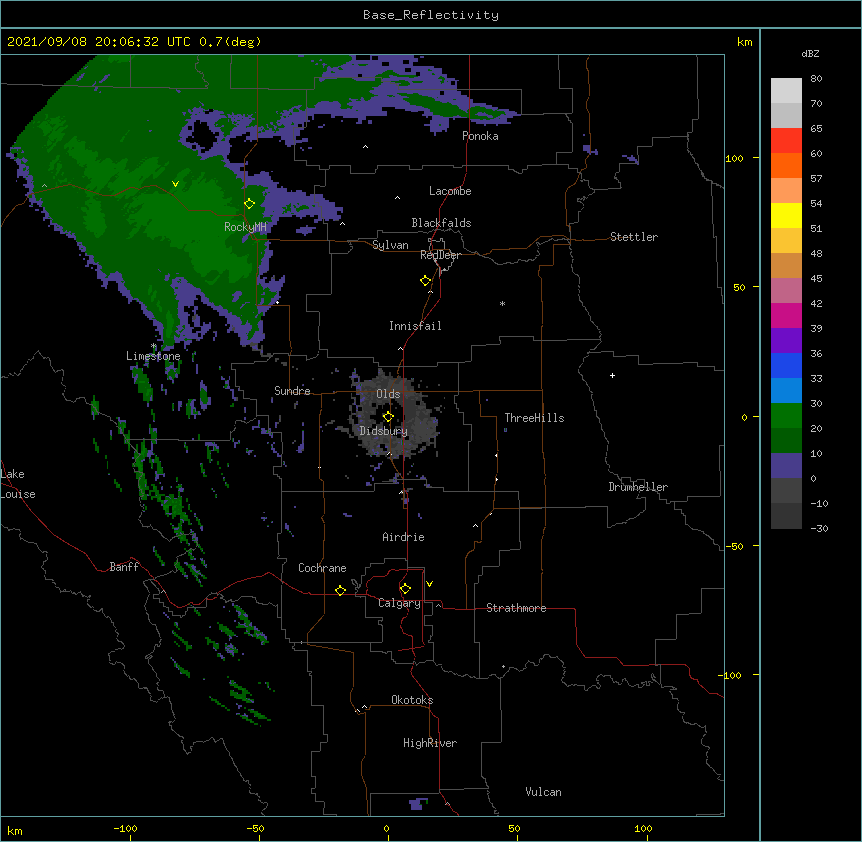The width and height of the screenshot is (862, 842).
Task: Click the Sundre label
Action: click(292, 391)
